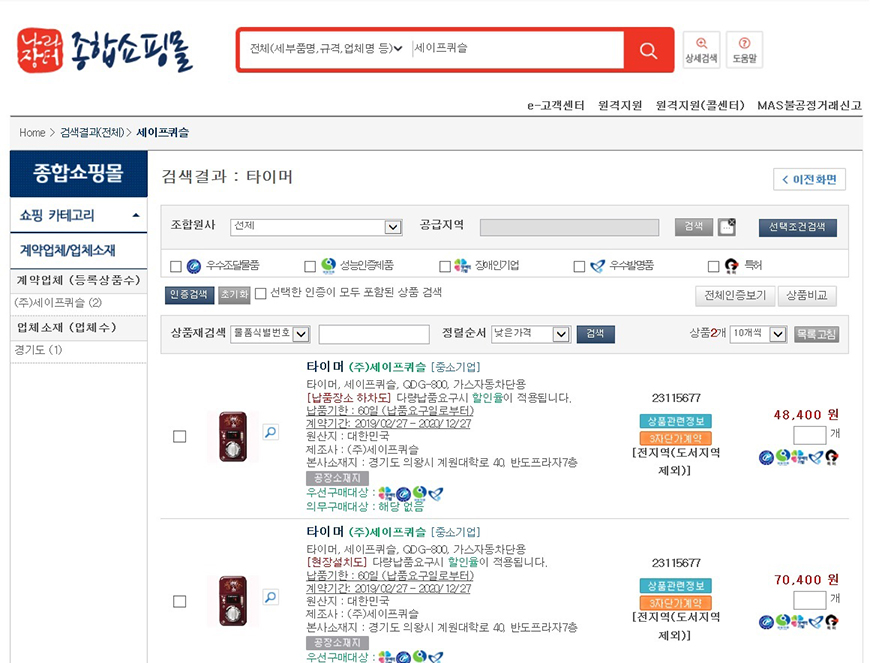
Task: Click 초기화 reset button
Action: point(234,295)
